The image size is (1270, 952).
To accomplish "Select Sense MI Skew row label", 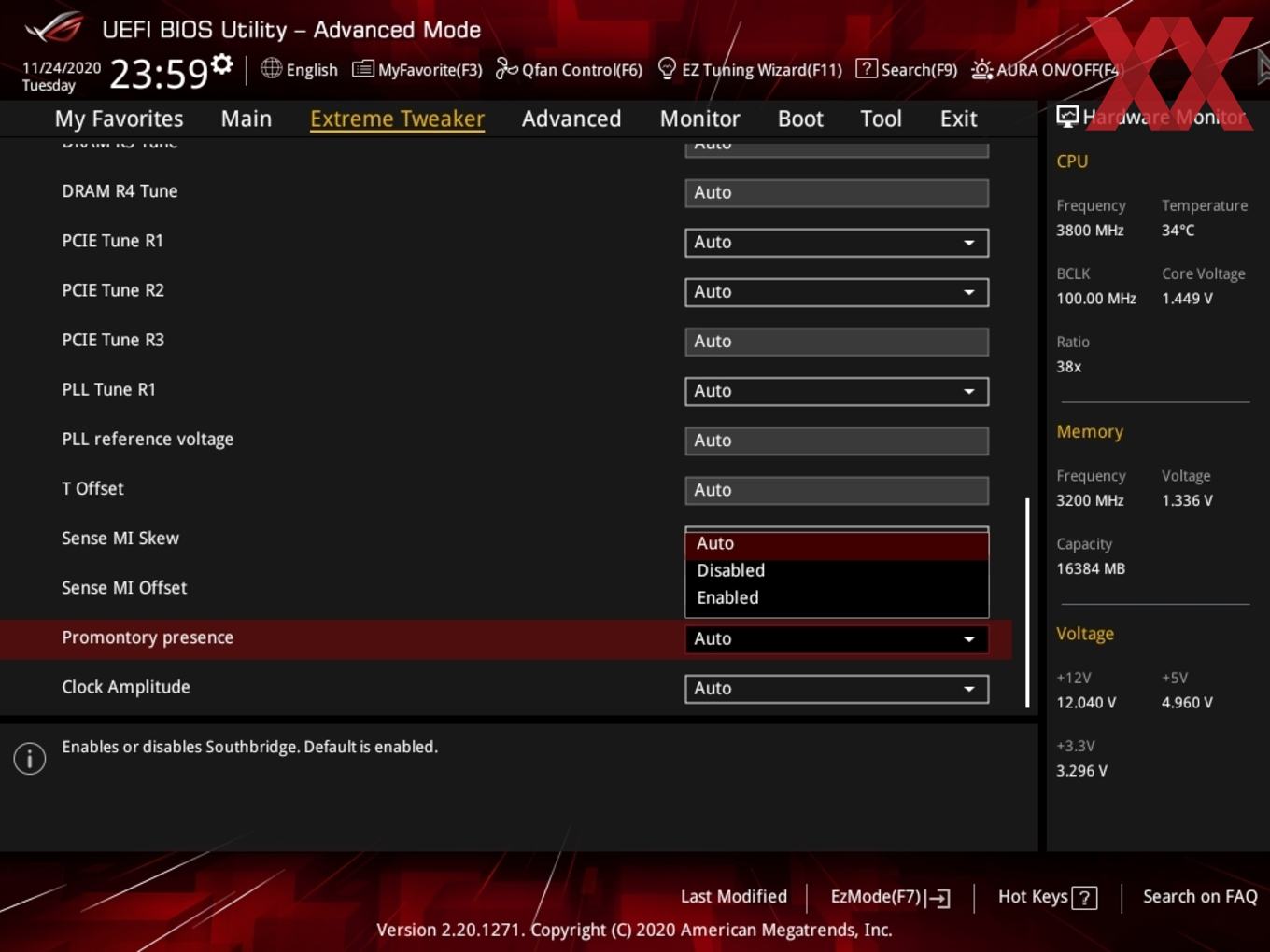I will point(120,538).
